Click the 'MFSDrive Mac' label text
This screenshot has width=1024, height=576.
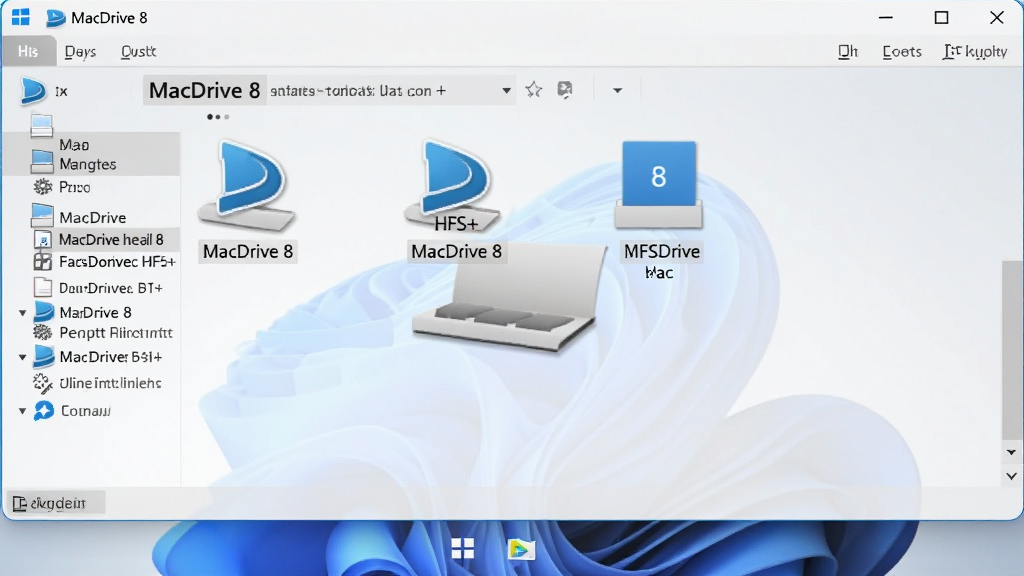pos(662,261)
